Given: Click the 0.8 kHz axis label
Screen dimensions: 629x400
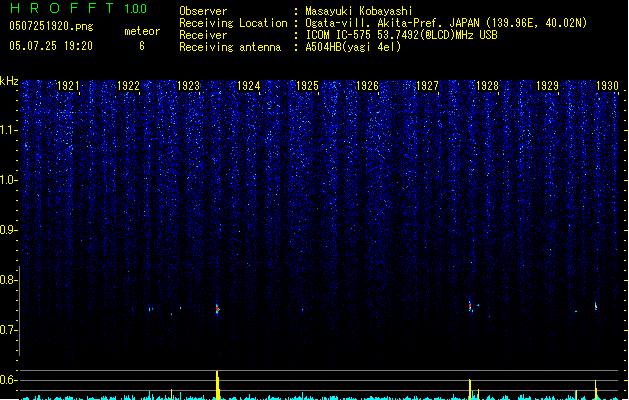Looking at the screenshot, I should point(9,280).
